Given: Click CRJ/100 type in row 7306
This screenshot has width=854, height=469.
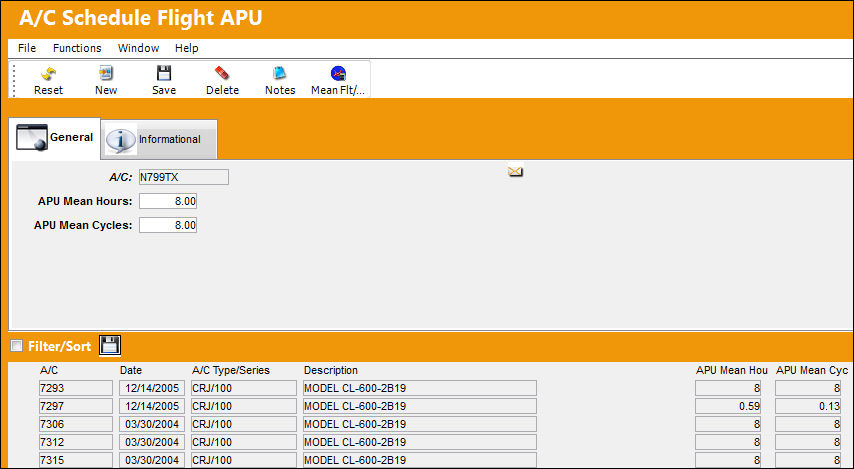Looking at the screenshot, I should (244, 424).
